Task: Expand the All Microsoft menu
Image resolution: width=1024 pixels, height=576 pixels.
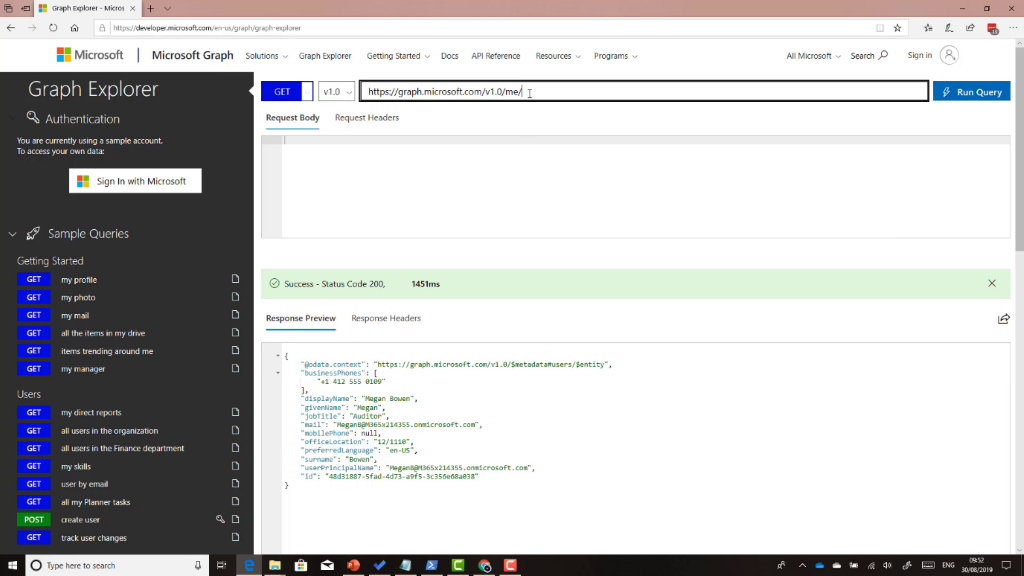Action: [813, 56]
